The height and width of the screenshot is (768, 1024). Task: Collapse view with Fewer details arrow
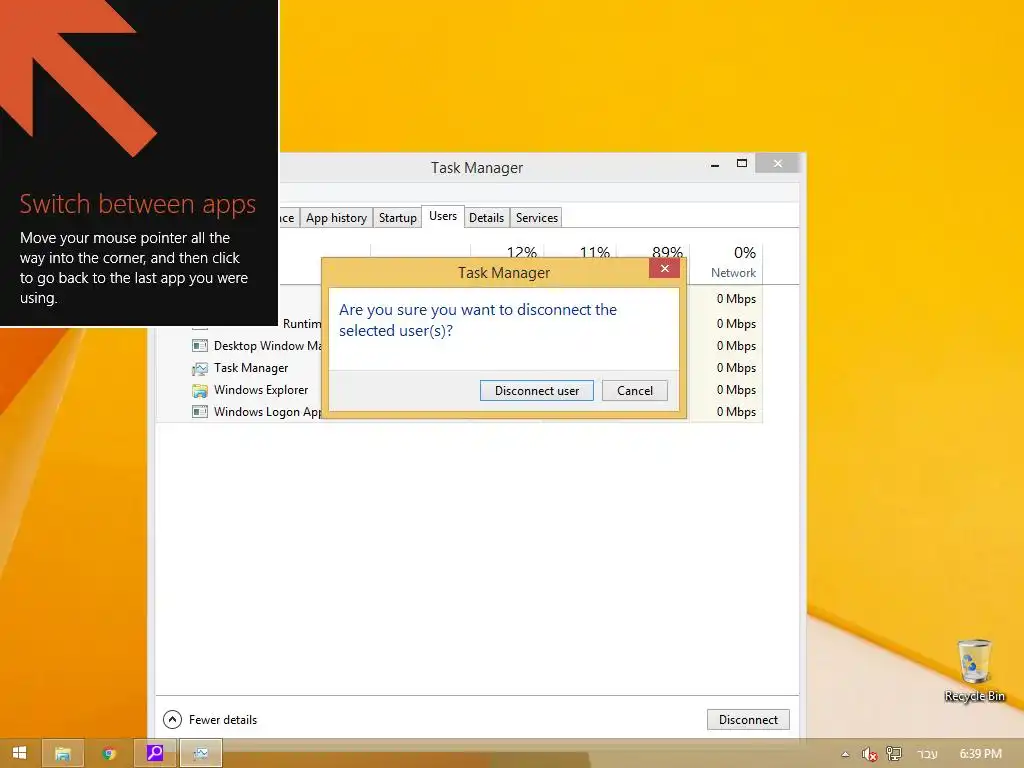172,720
